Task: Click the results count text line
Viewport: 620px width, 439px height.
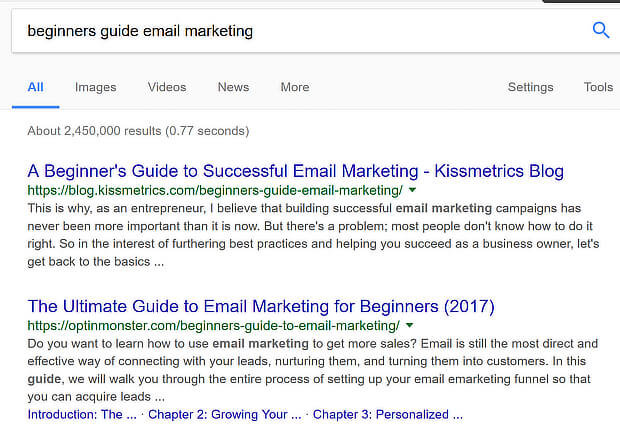Action: (x=138, y=131)
